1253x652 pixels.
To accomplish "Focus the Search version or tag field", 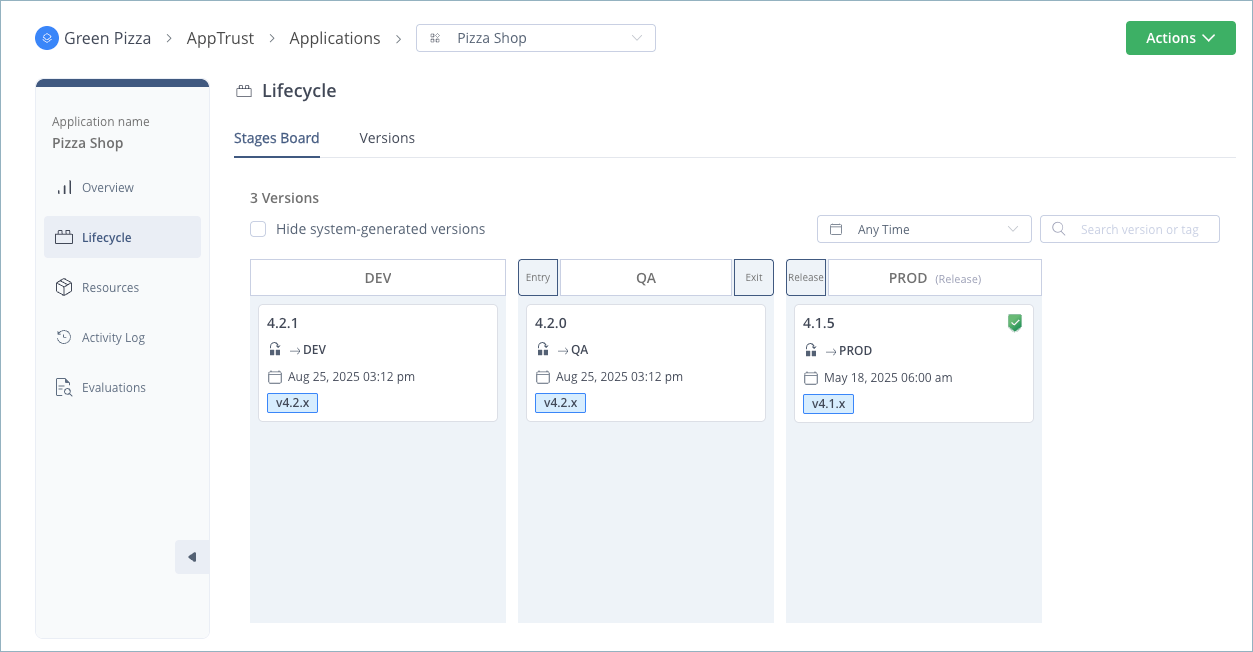I will (x=1130, y=229).
